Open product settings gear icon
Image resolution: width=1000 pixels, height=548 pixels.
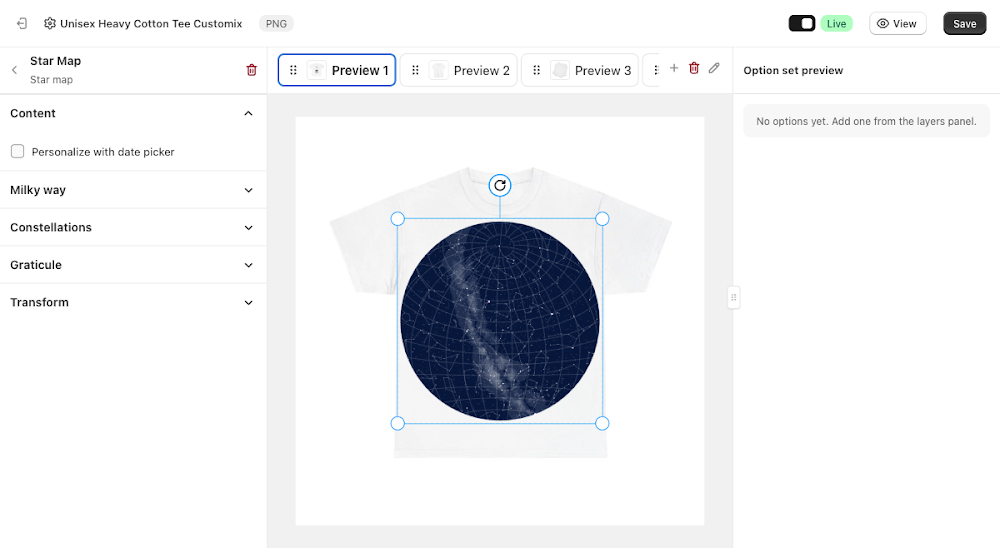pyautogui.click(x=50, y=24)
